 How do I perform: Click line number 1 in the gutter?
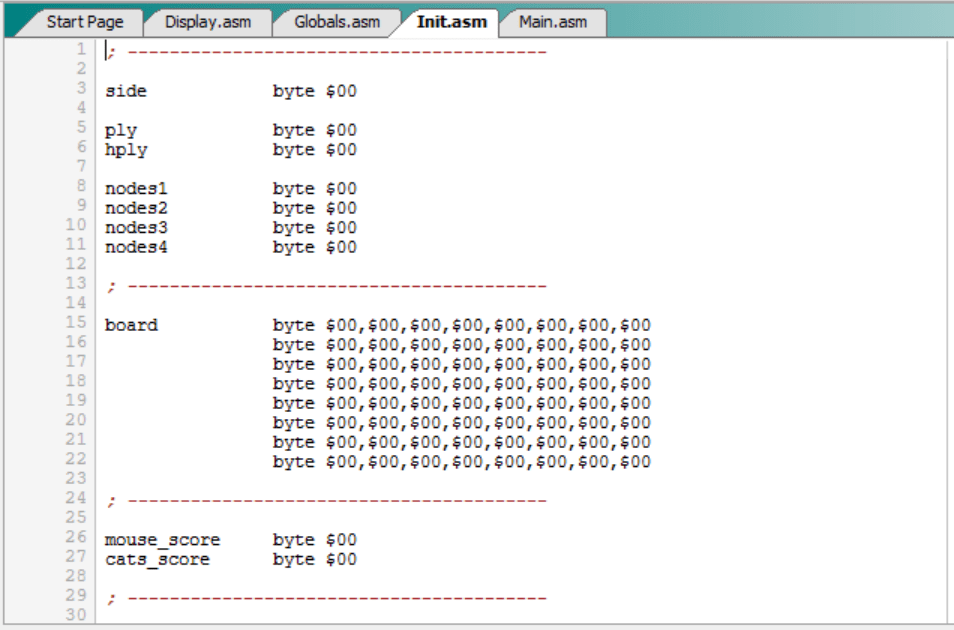point(81,49)
